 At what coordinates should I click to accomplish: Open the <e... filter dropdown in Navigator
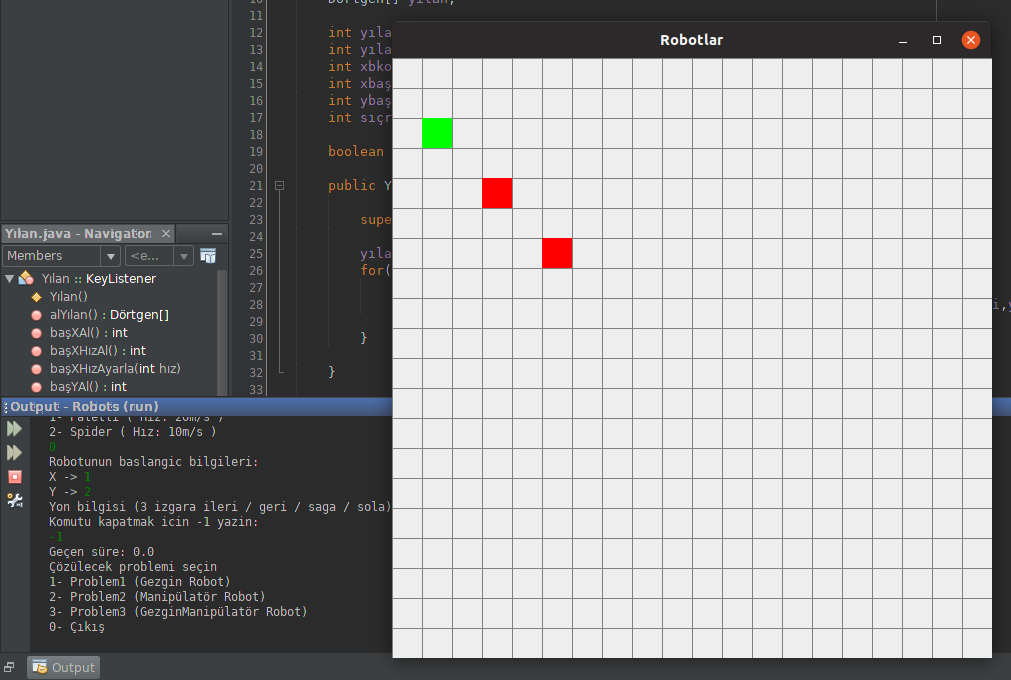[x=159, y=256]
